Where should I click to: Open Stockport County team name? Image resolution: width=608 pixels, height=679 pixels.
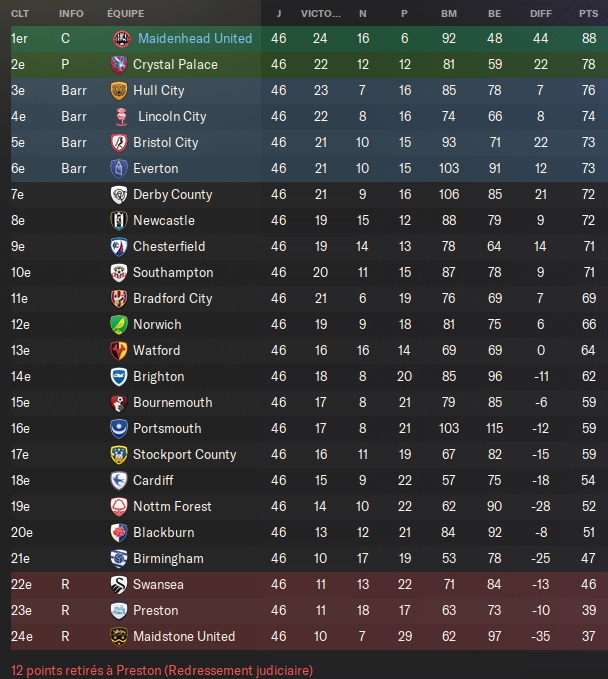pyautogui.click(x=184, y=454)
